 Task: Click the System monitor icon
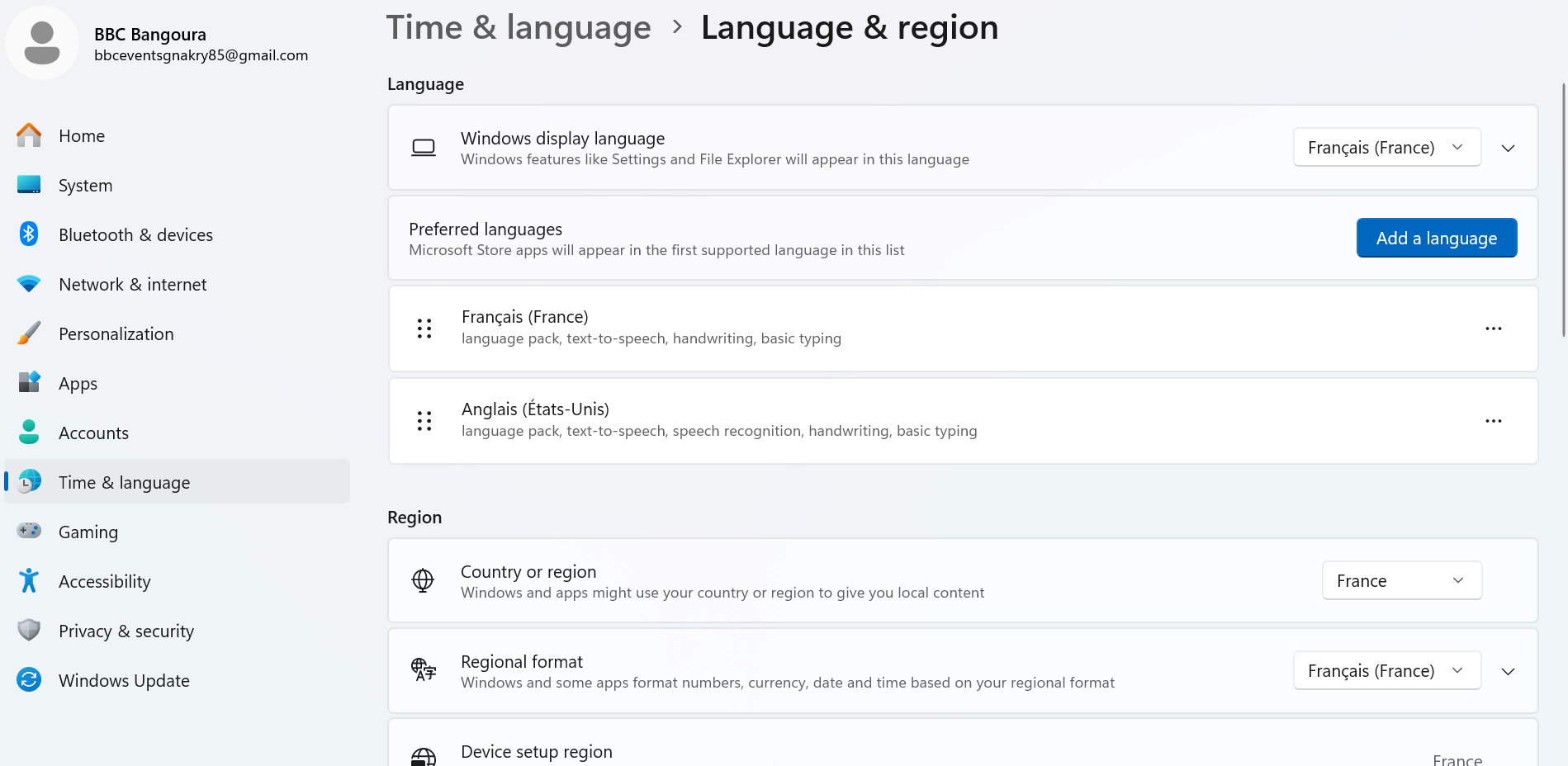(x=29, y=185)
